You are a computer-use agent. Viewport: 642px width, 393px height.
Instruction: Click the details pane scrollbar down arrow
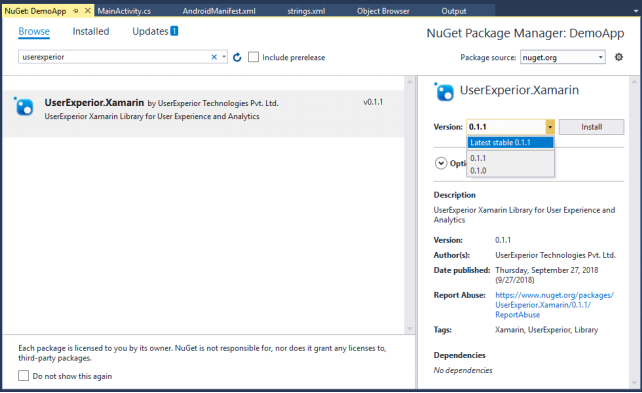[635, 383]
